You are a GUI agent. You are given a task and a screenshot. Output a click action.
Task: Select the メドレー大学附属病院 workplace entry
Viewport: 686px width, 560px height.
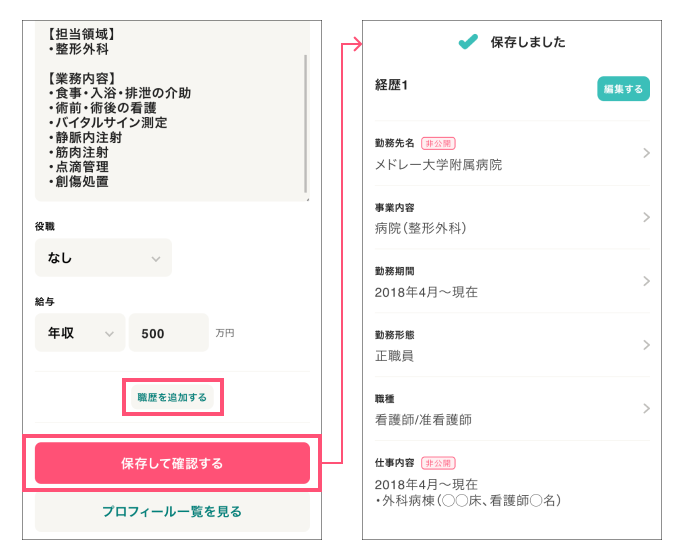tap(438, 164)
